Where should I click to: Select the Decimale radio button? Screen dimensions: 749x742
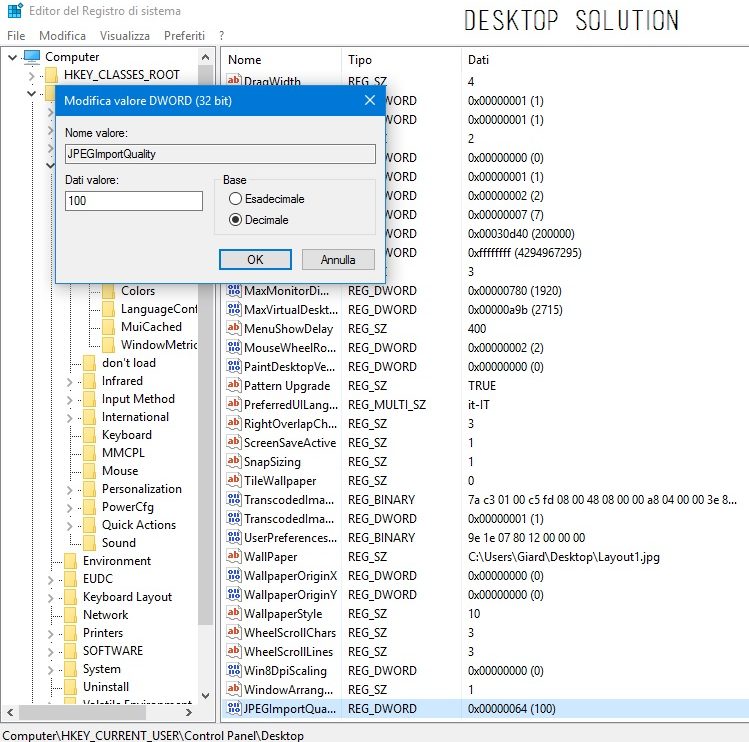236,220
